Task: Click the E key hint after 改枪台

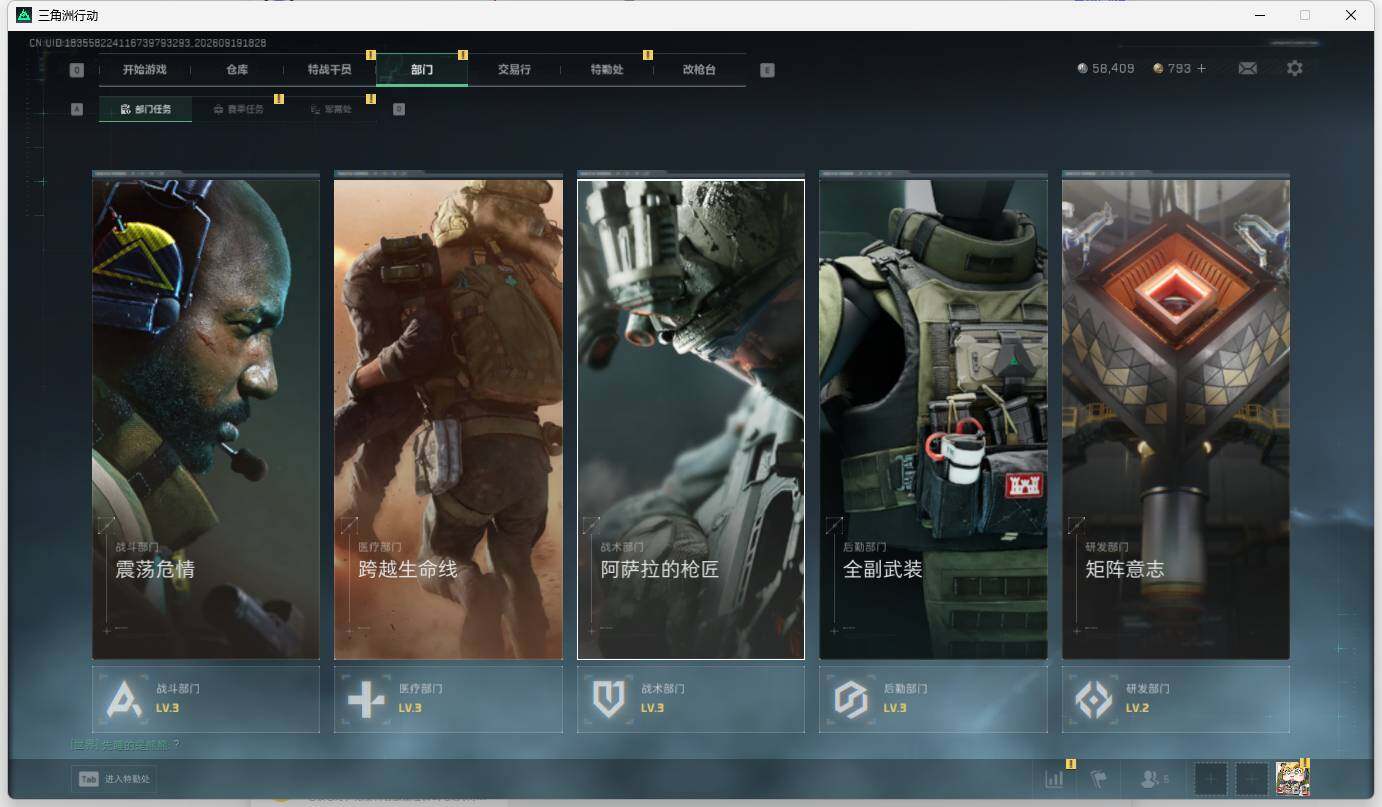Action: (767, 70)
